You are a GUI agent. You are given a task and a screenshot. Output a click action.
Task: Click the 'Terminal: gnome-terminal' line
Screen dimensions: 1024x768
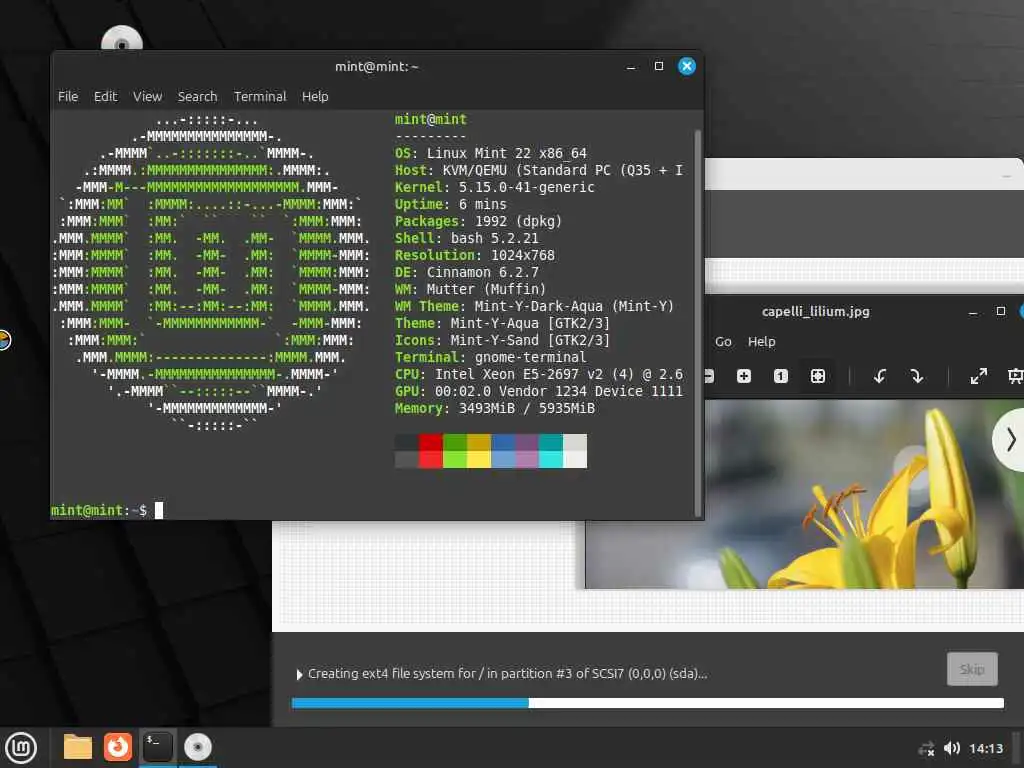pyautogui.click(x=490, y=357)
